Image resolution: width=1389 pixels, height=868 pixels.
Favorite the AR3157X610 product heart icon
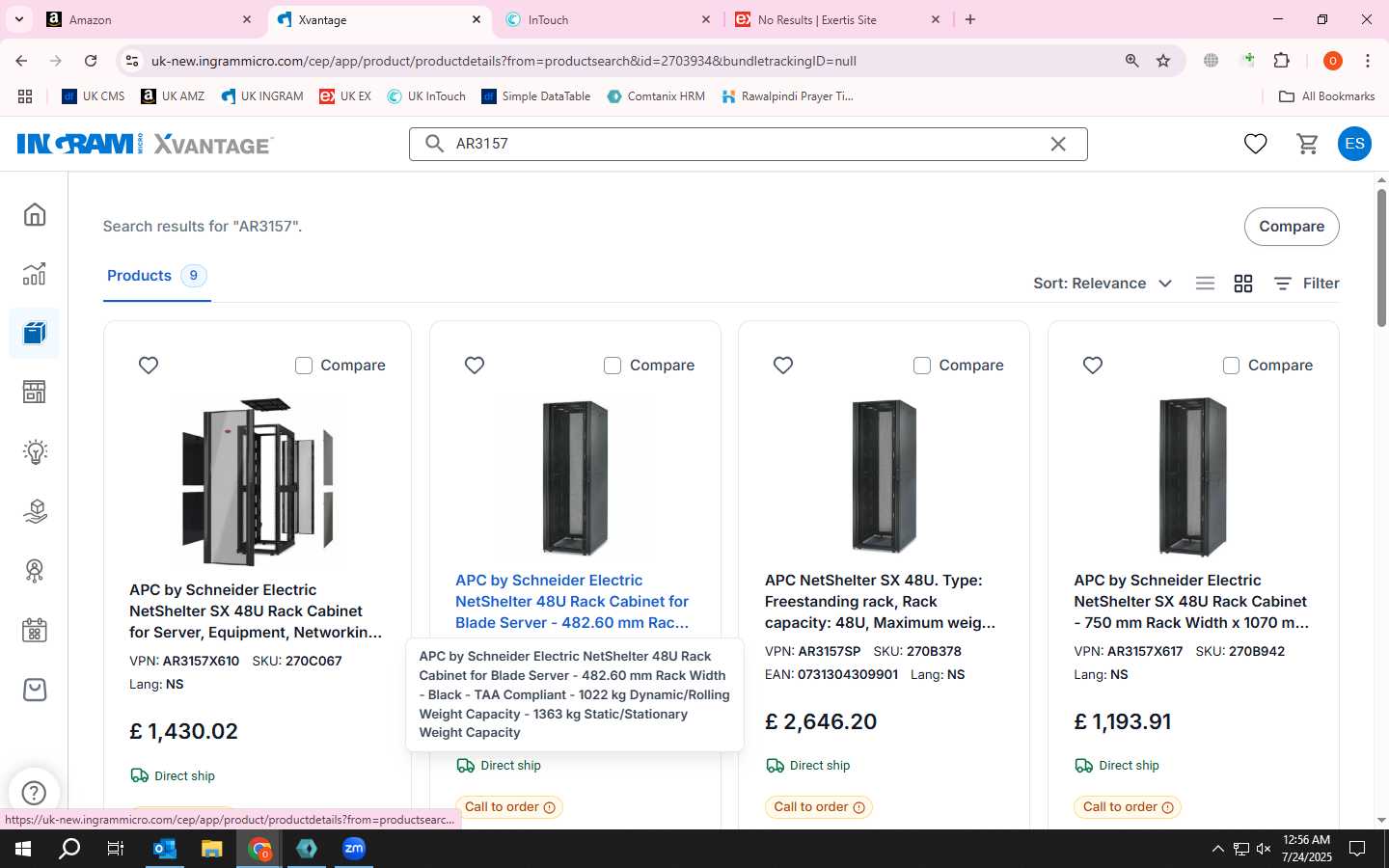pos(149,366)
